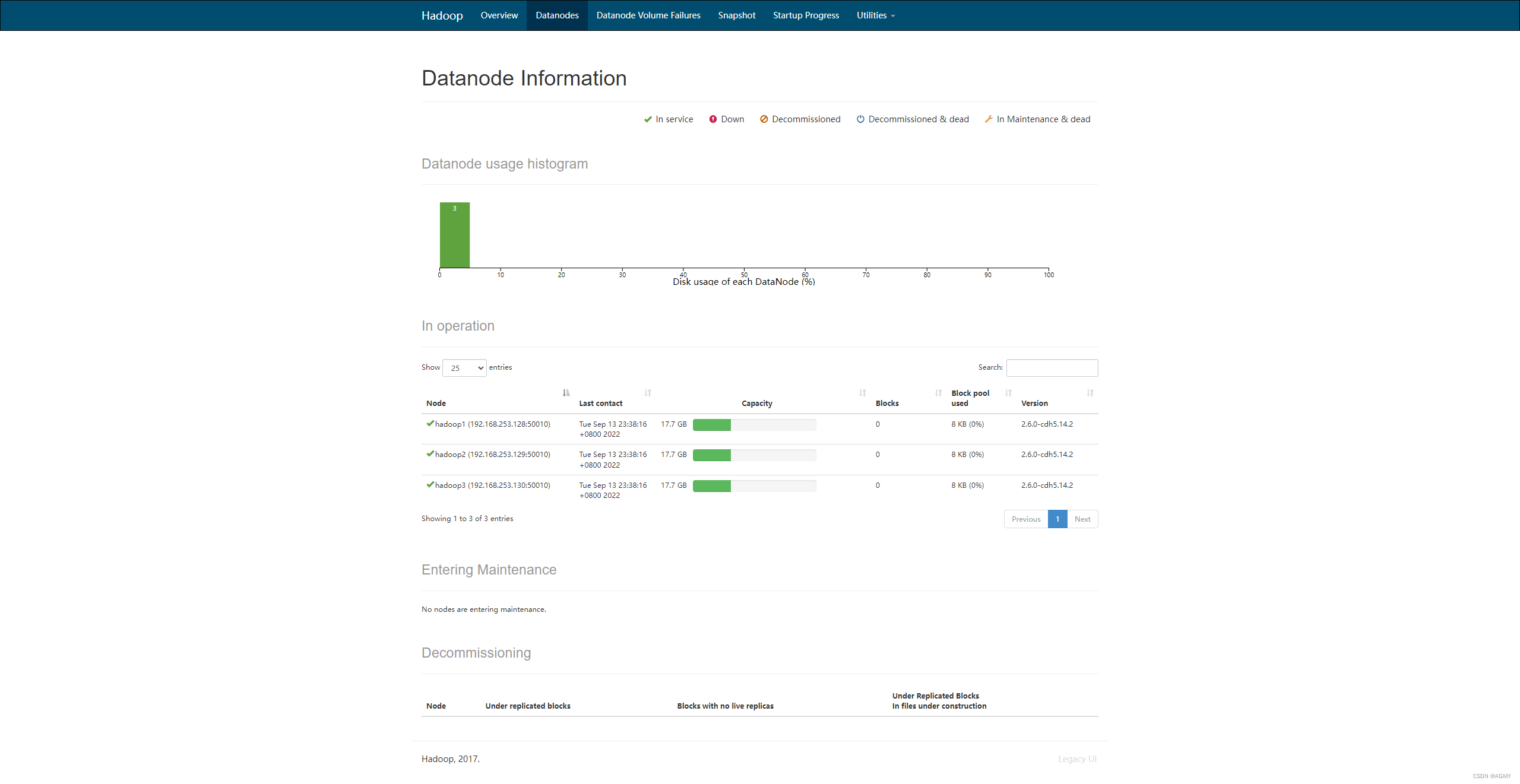The height and width of the screenshot is (784, 1520).
Task: Sort by Capacity column arrow icon
Action: pyautogui.click(x=863, y=393)
